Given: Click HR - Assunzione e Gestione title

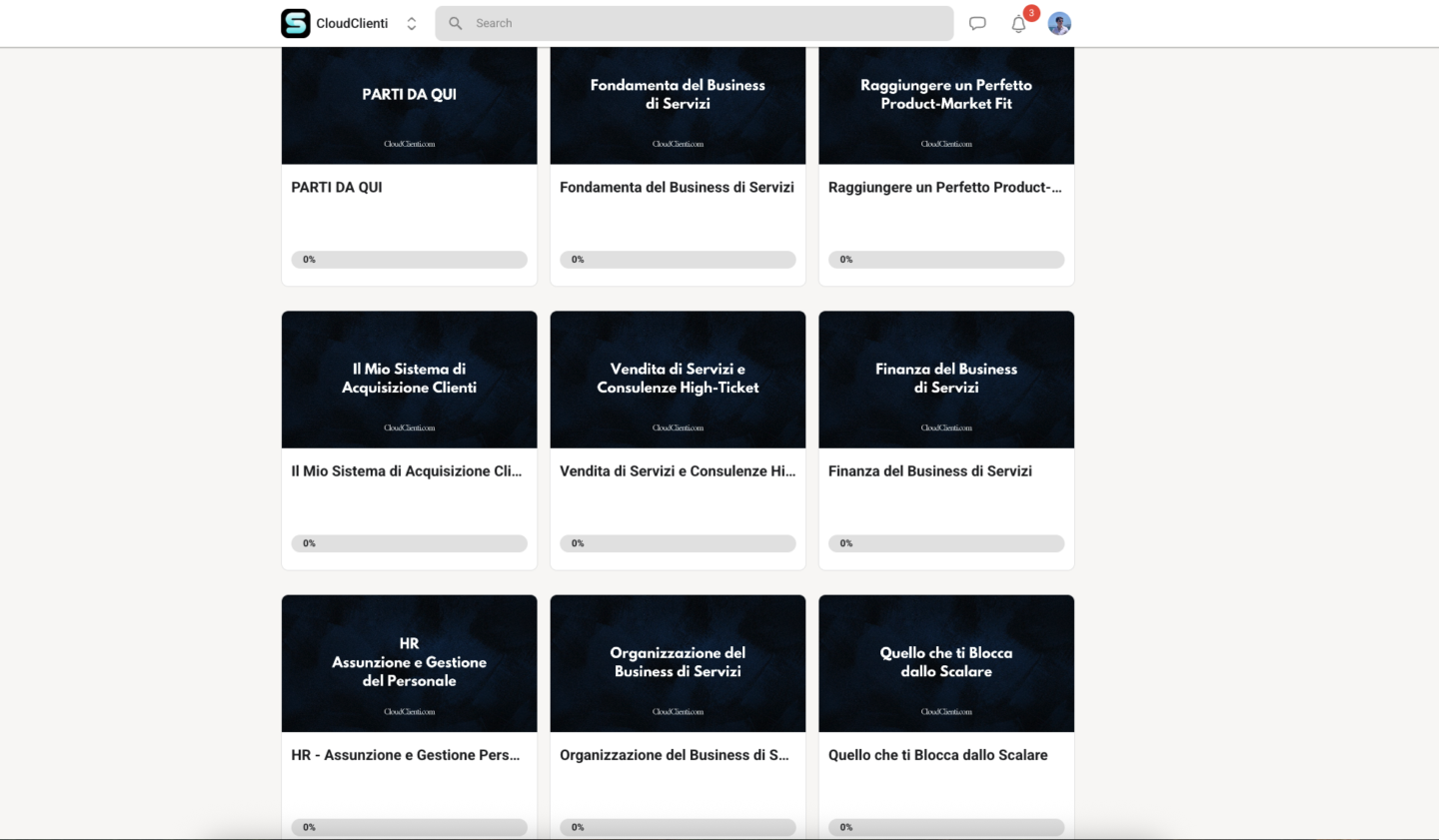Looking at the screenshot, I should (406, 755).
